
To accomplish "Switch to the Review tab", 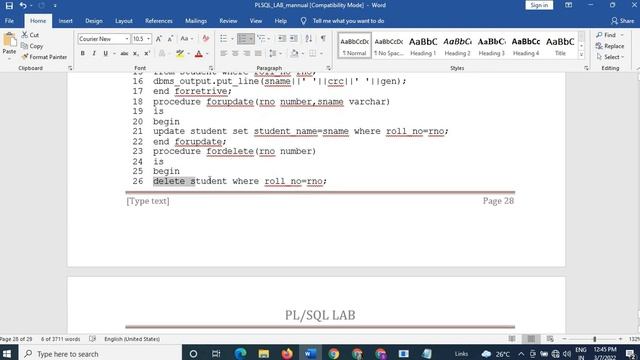I will click(228, 21).
